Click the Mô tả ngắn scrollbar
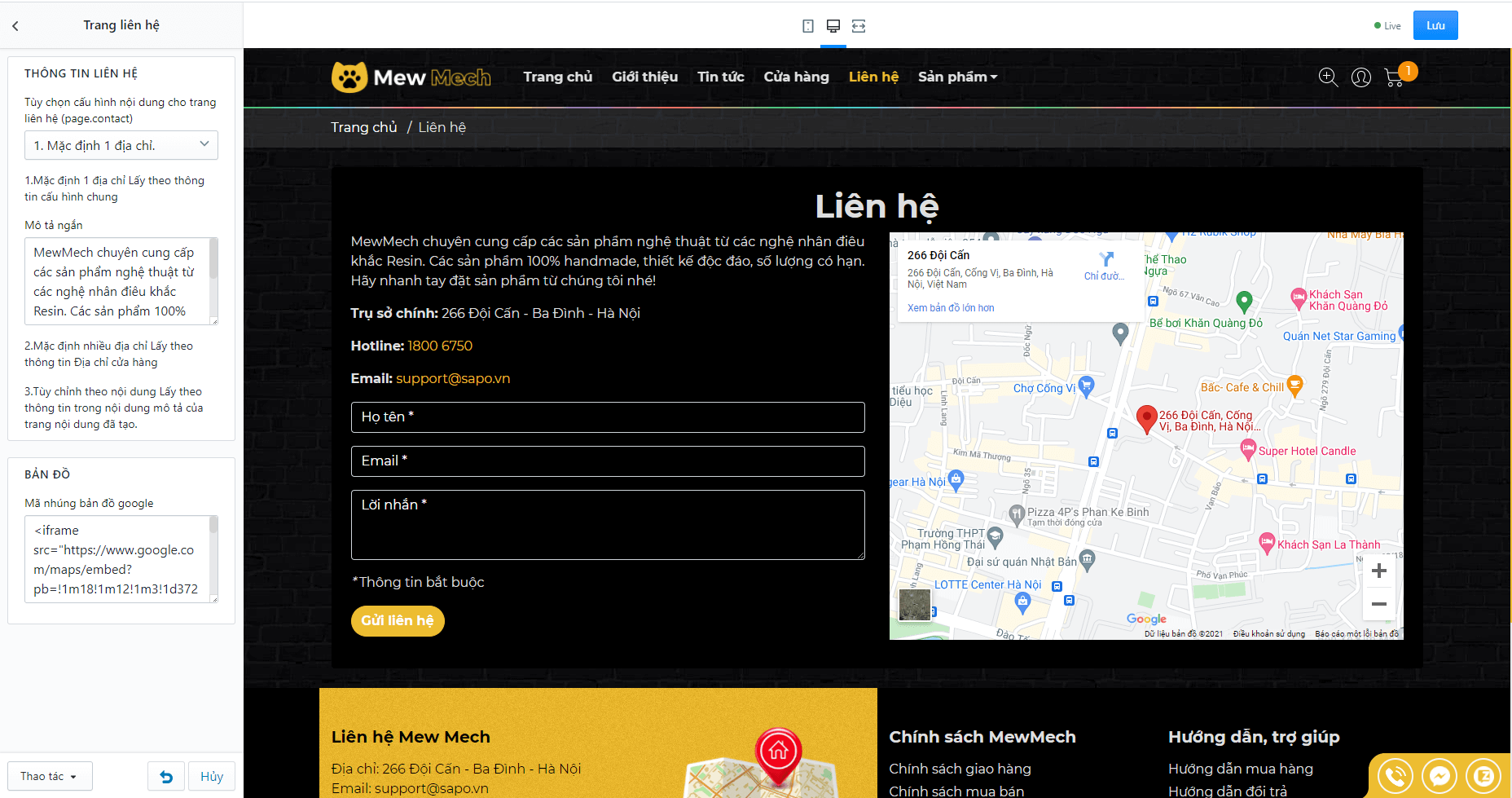The image size is (1512, 798). [213, 259]
